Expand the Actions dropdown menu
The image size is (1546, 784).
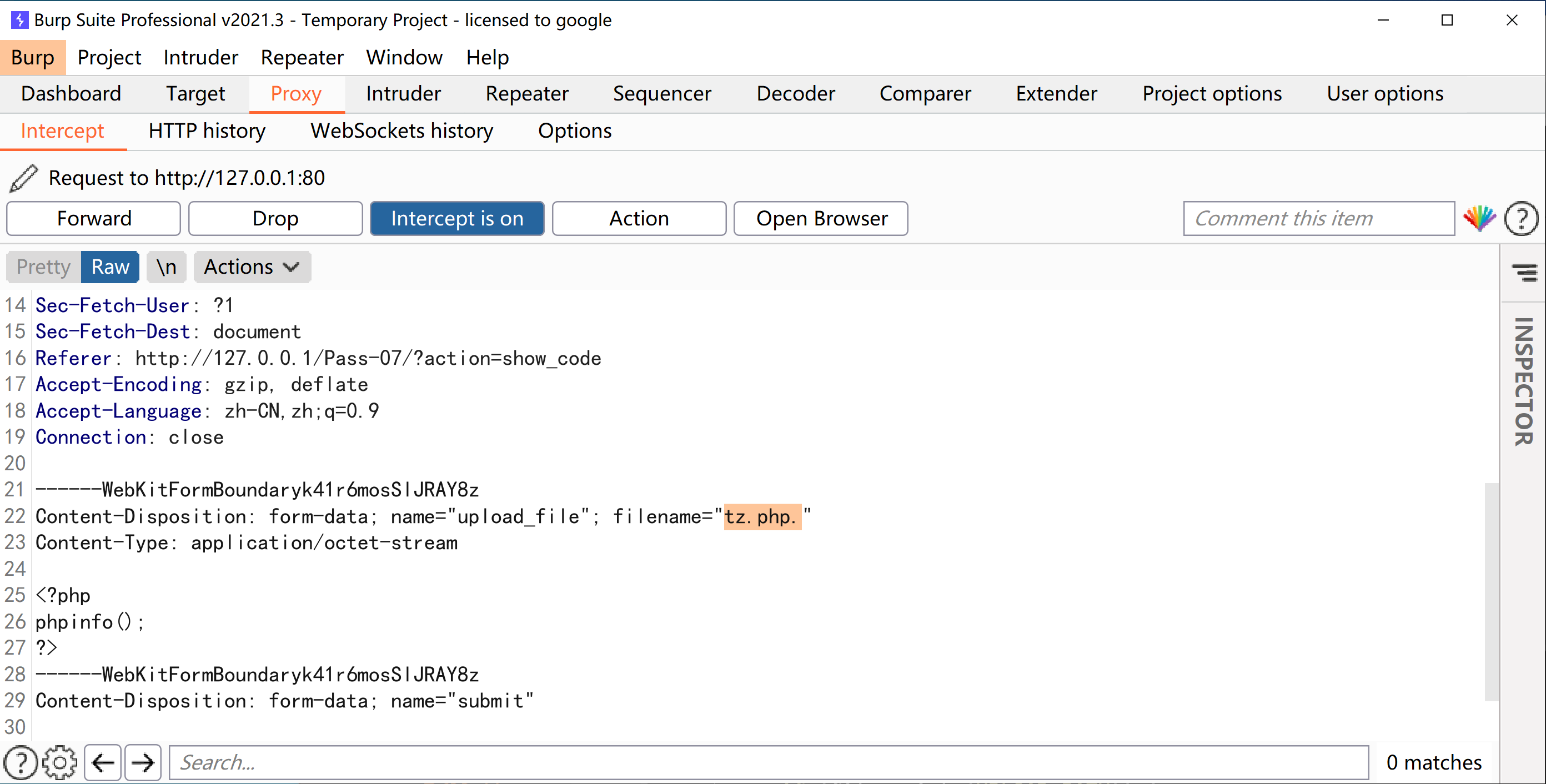point(252,267)
